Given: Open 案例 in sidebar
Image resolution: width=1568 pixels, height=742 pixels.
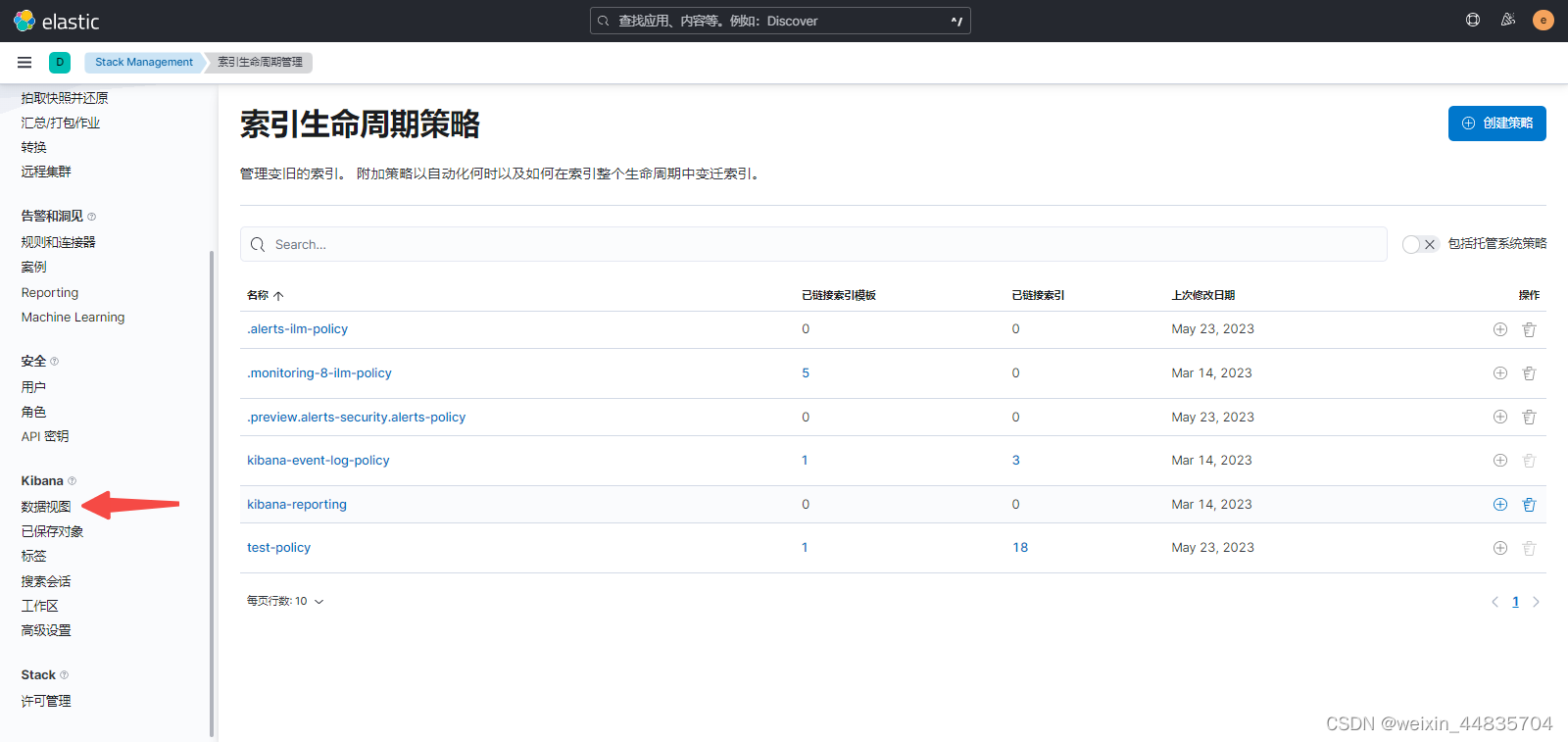Looking at the screenshot, I should pos(34,267).
